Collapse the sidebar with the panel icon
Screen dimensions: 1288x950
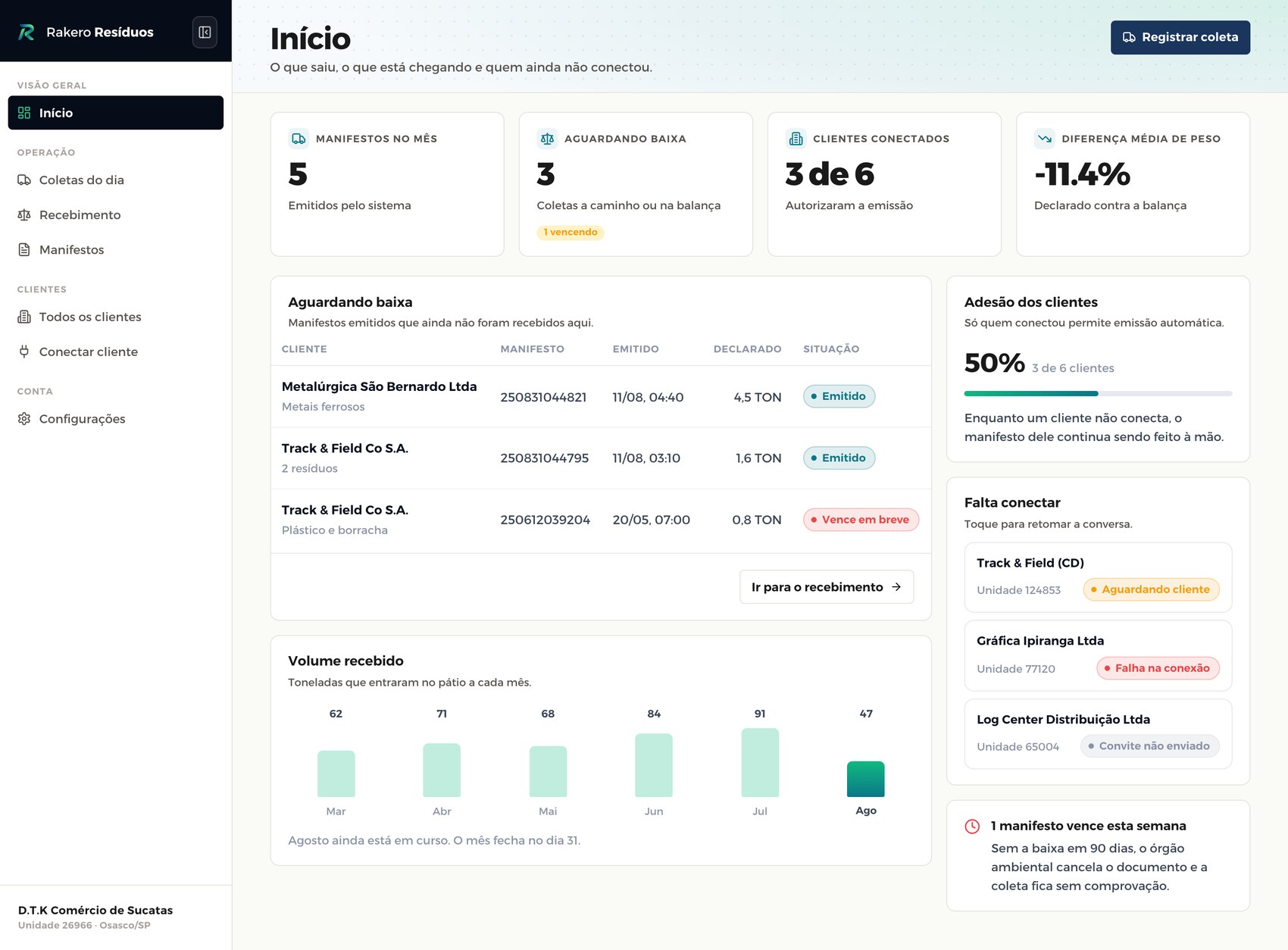[205, 32]
